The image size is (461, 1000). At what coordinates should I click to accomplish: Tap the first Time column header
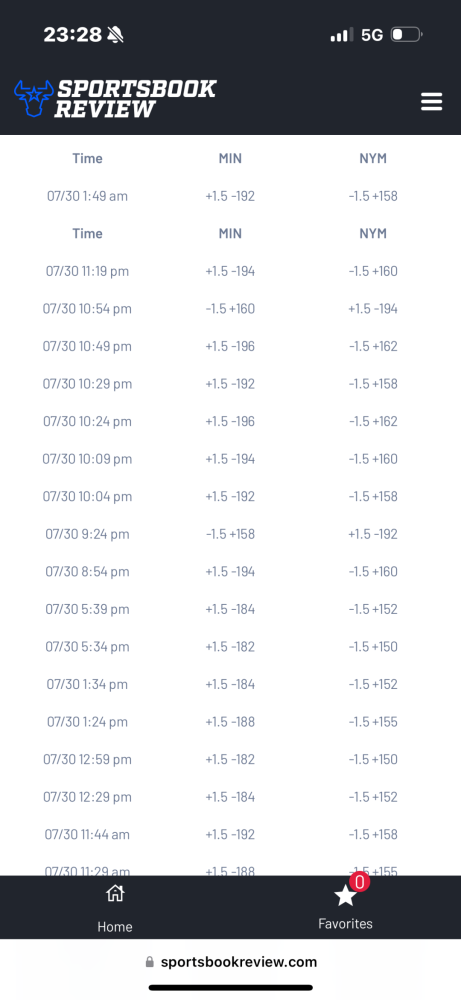click(x=87, y=158)
